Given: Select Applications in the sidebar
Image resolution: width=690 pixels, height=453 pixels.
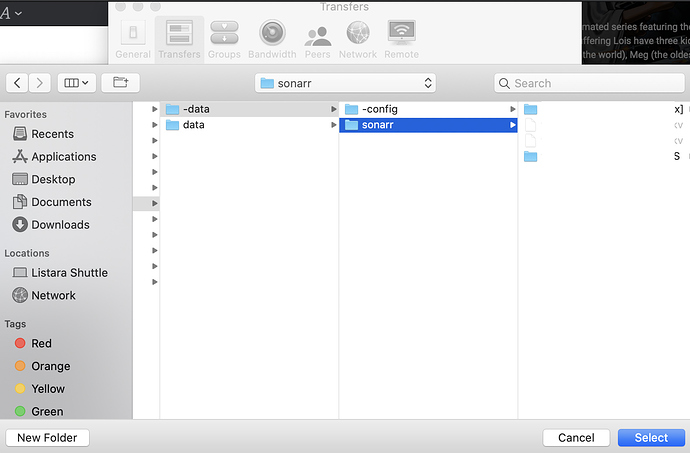Looking at the screenshot, I should pyautogui.click(x=64, y=157).
